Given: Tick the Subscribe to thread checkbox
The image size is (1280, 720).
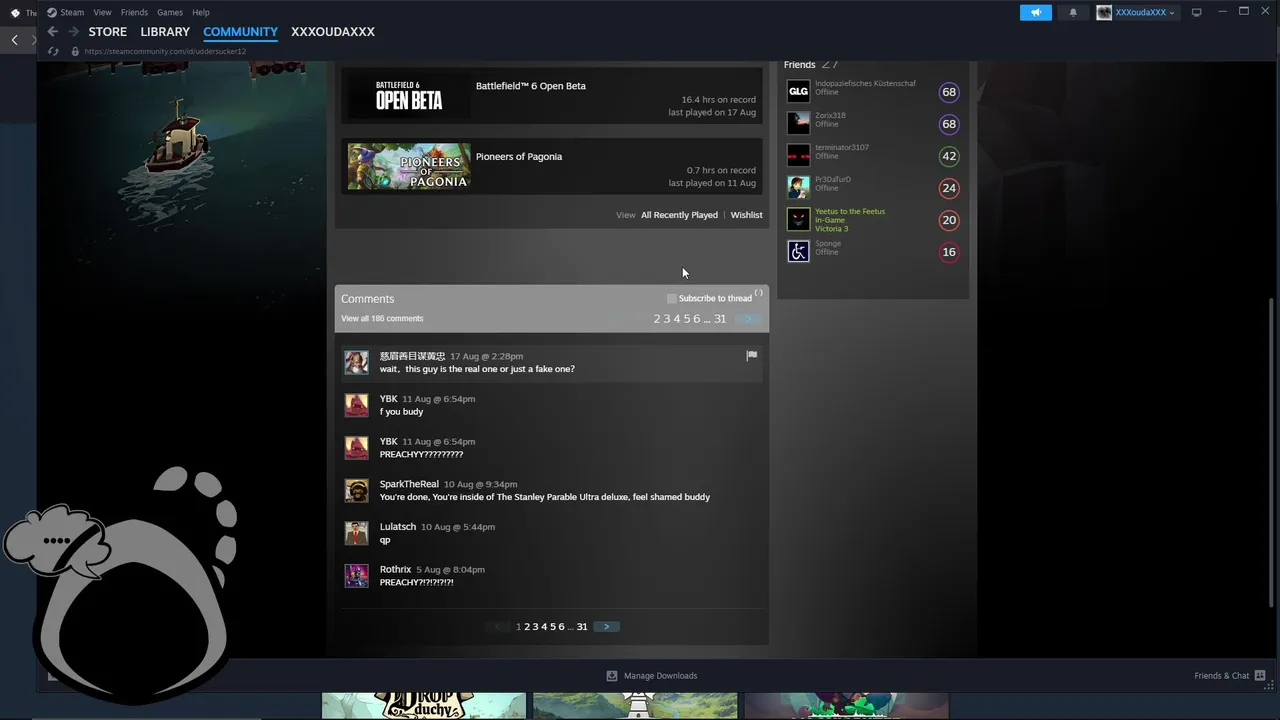Looking at the screenshot, I should 672,299.
